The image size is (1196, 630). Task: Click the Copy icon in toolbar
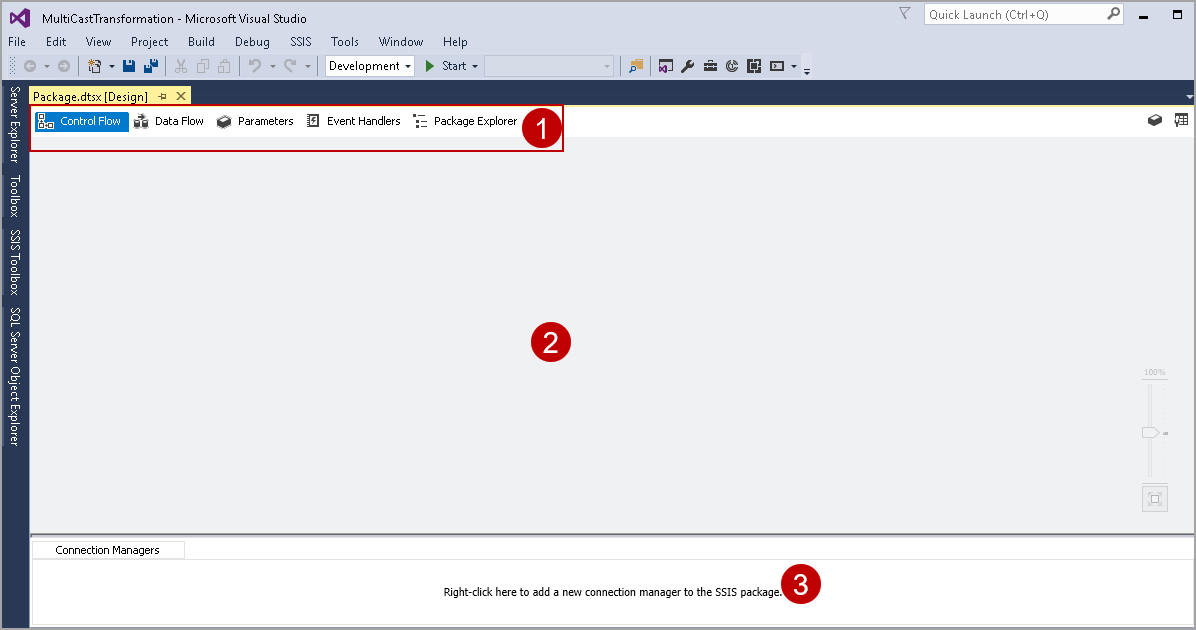[x=203, y=66]
